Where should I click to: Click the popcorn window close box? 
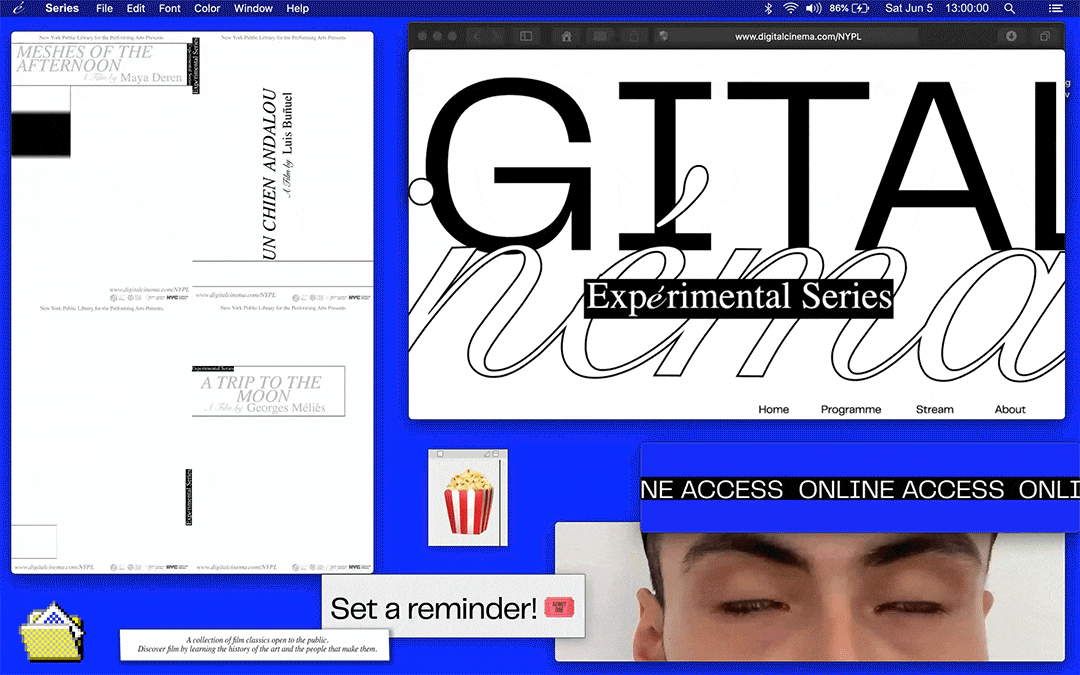(x=440, y=455)
